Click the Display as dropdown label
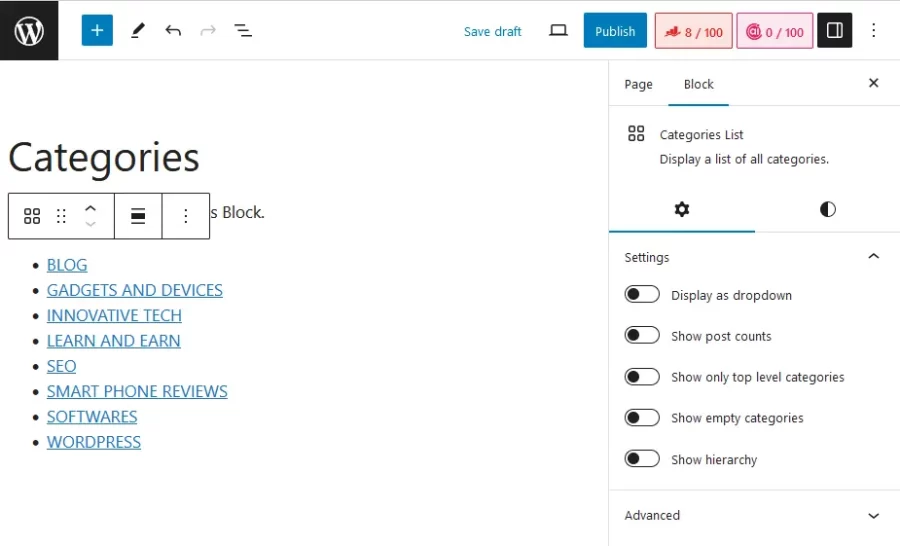900x546 pixels. click(731, 295)
